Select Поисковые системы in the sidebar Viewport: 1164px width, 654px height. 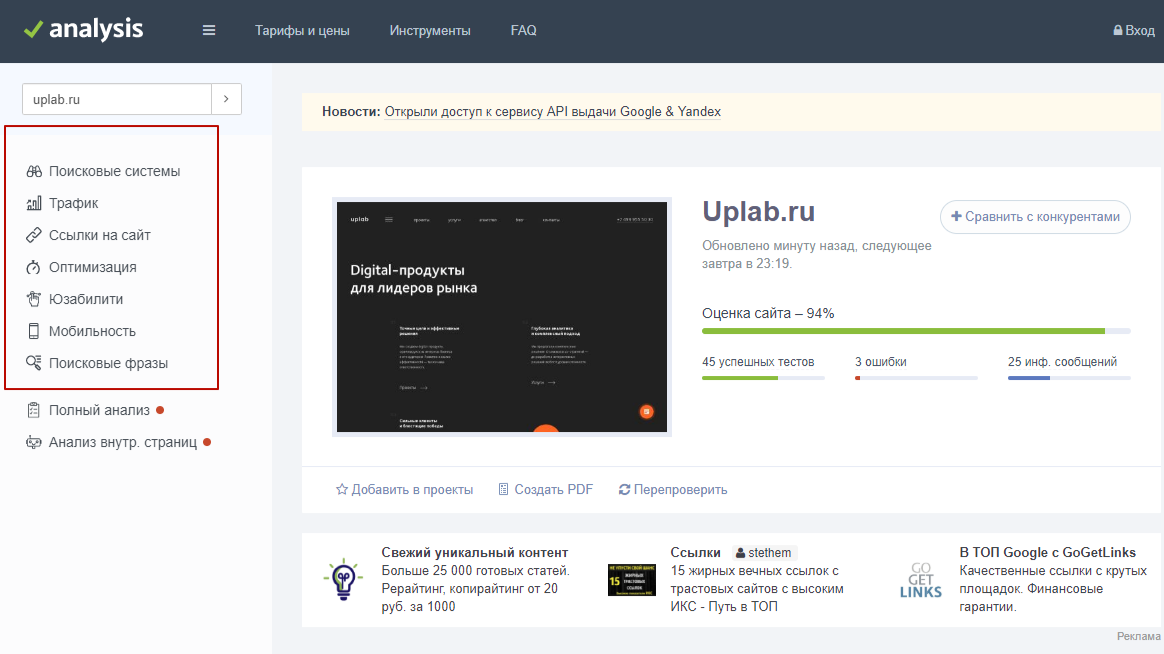coord(114,171)
